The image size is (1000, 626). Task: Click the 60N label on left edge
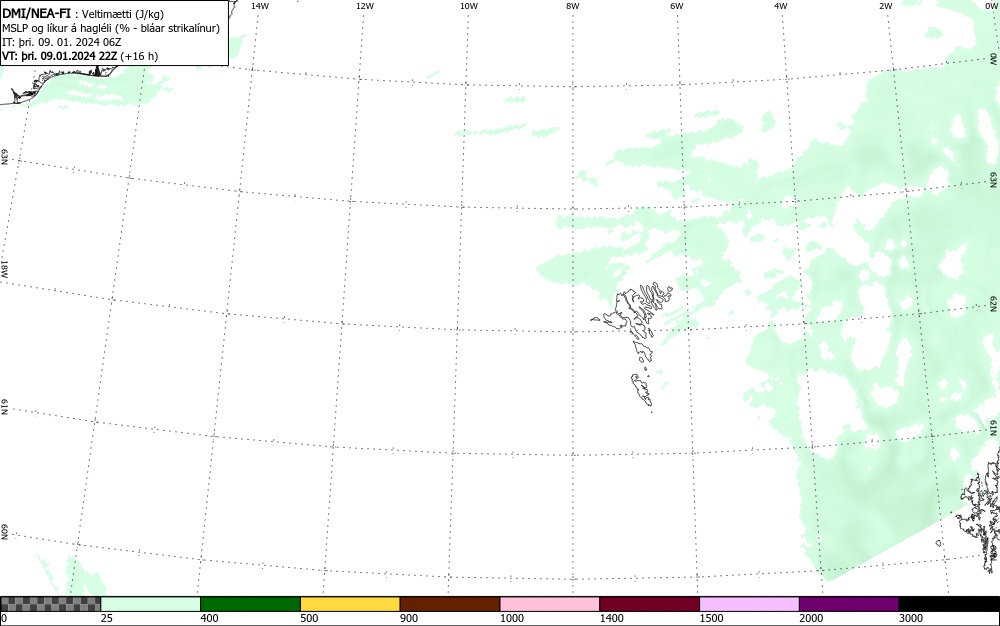4,533
